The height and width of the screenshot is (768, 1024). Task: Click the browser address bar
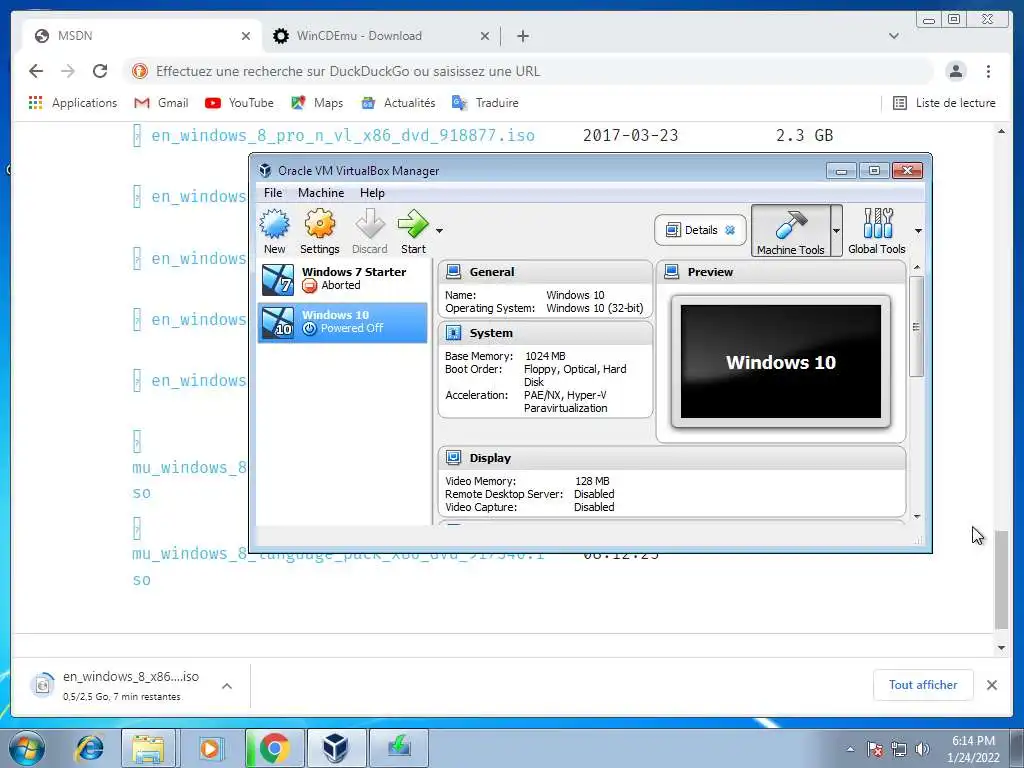[528, 71]
